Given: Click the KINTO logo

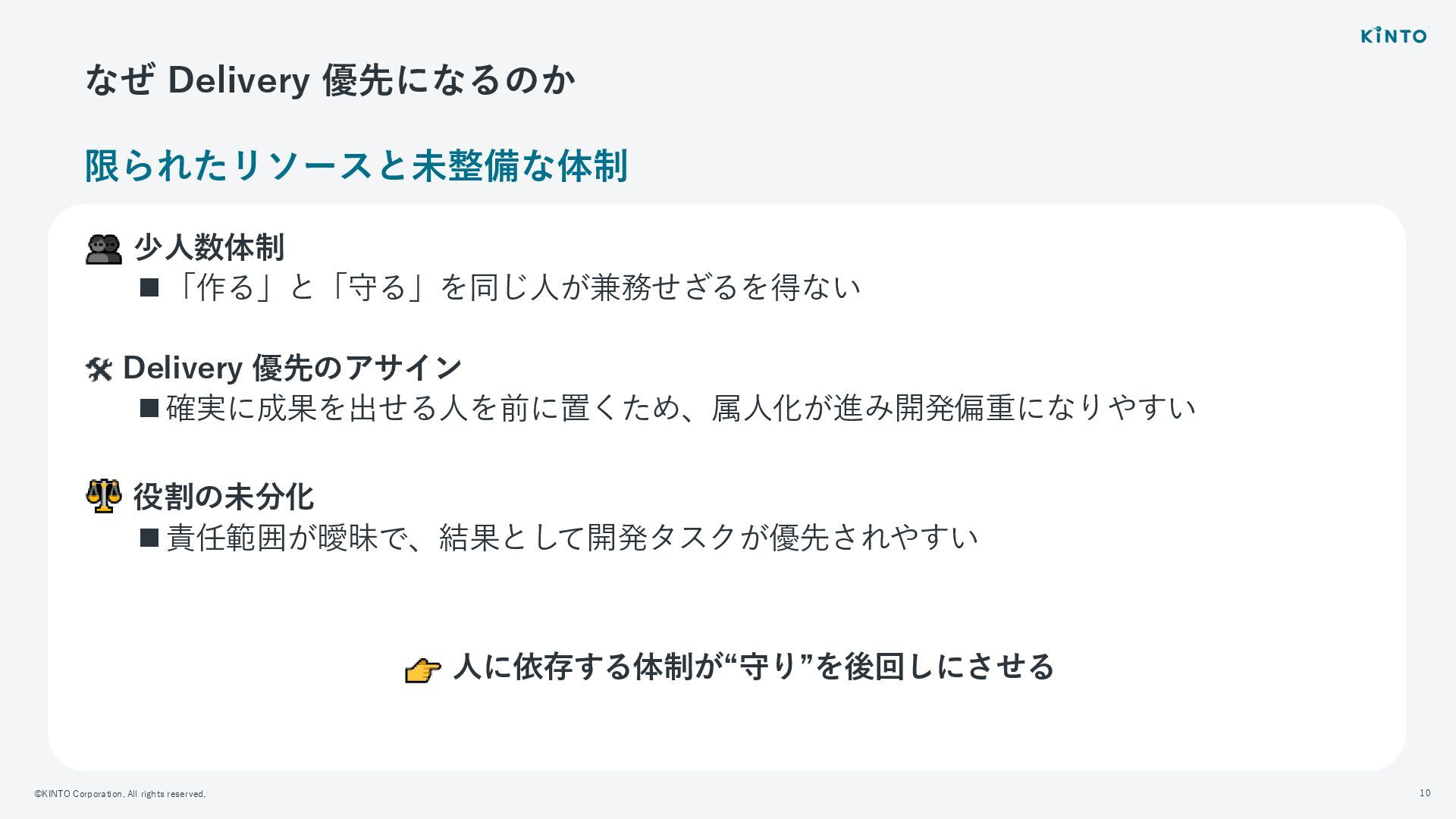Looking at the screenshot, I should pyautogui.click(x=1393, y=36).
